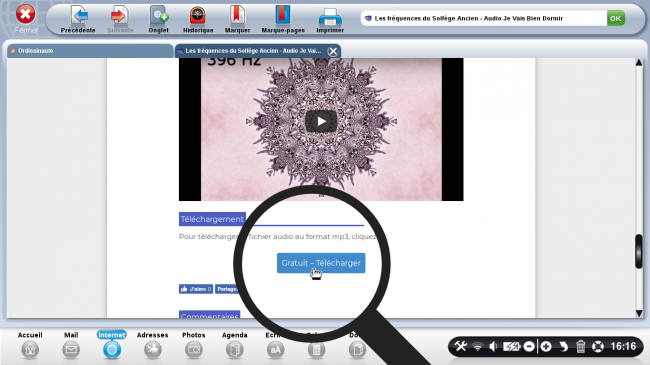The image size is (650, 365).
Task: Click the speaker volume tray icon
Action: [493, 346]
